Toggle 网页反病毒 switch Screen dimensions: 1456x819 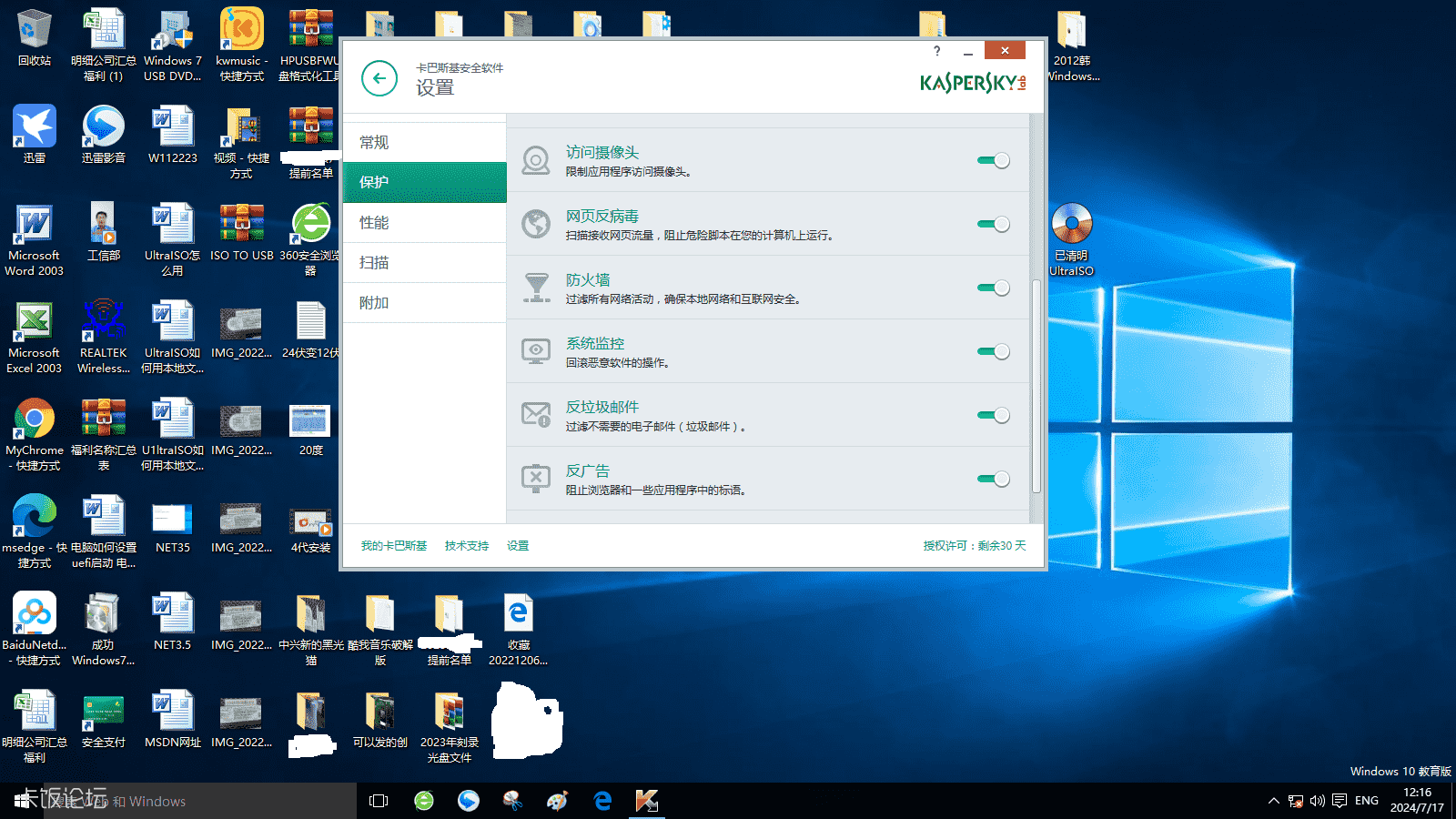[993, 224]
